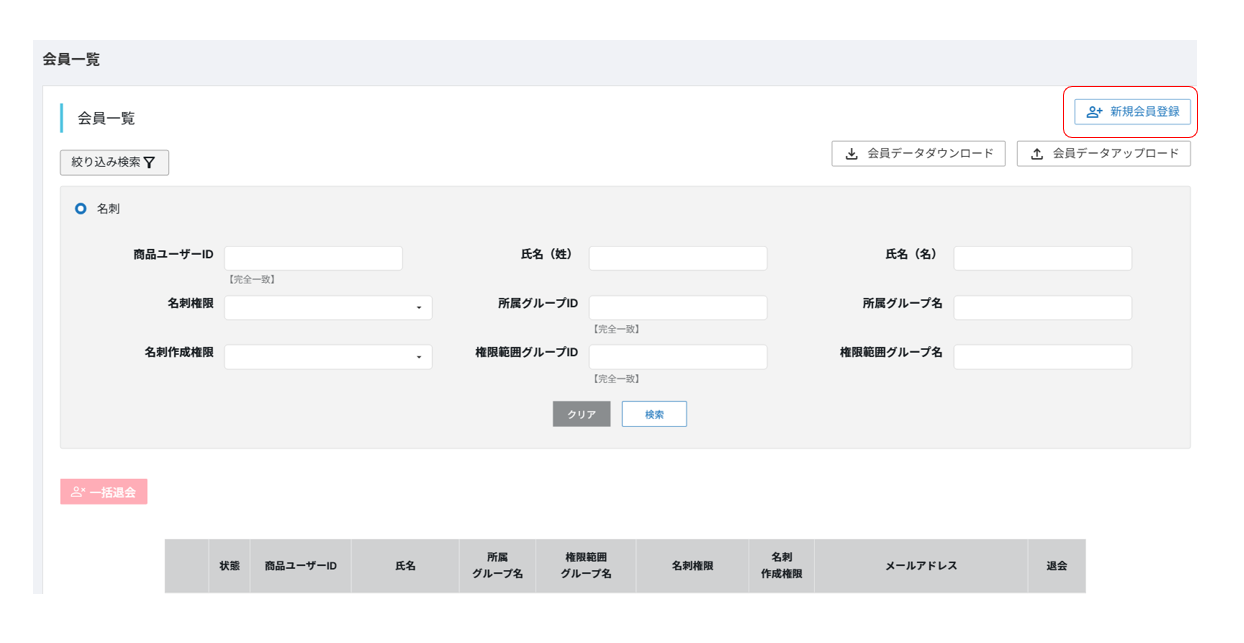Focus the 所属グループID input
1244x643 pixels.
pyautogui.click(x=678, y=308)
